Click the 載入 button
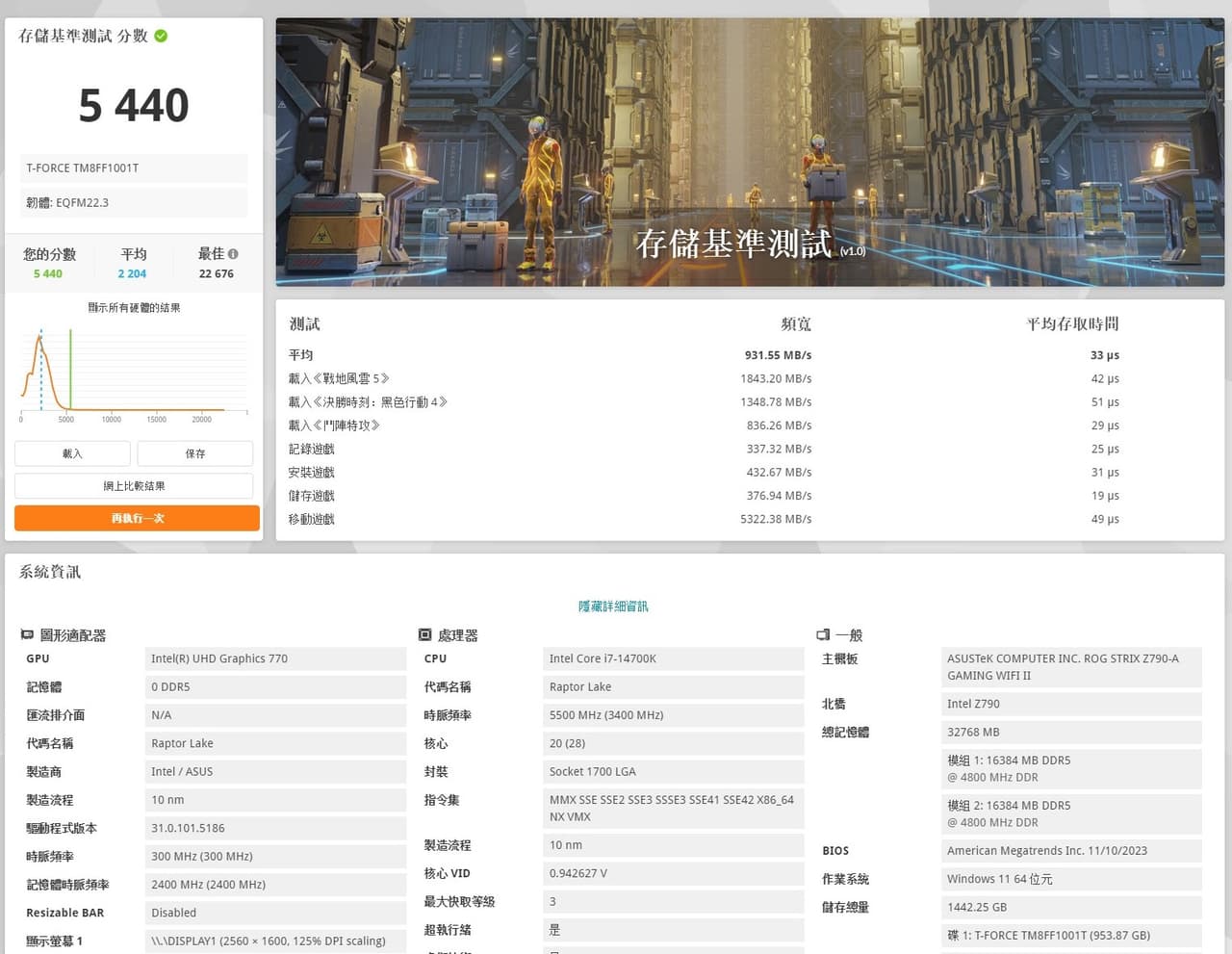The height and width of the screenshot is (954, 1232). click(72, 453)
